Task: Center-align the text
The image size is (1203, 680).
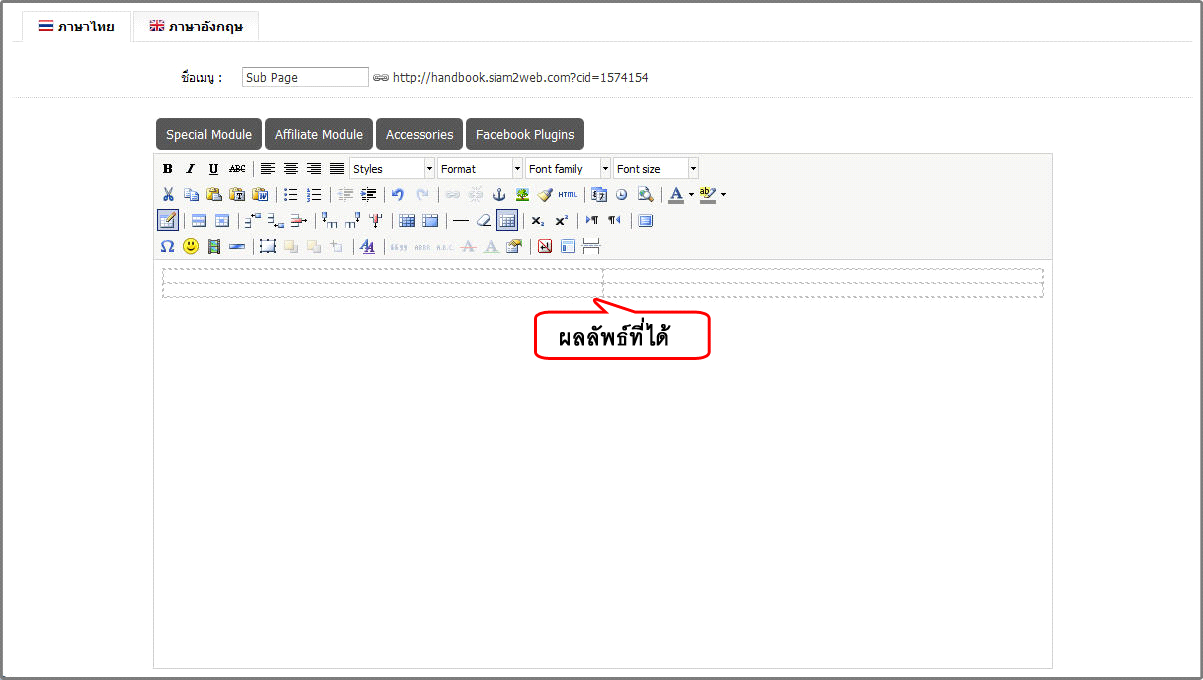Action: (291, 169)
